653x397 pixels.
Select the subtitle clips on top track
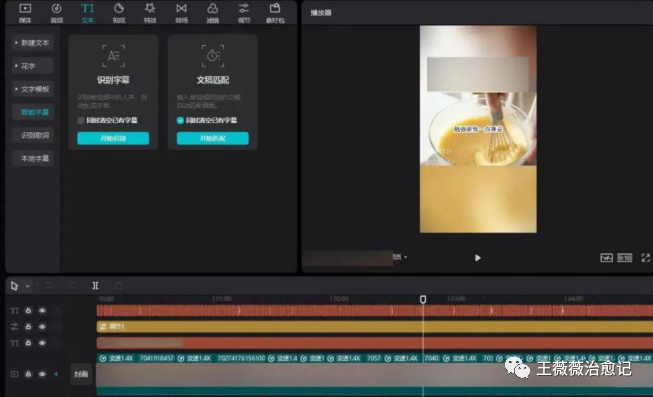click(x=375, y=311)
